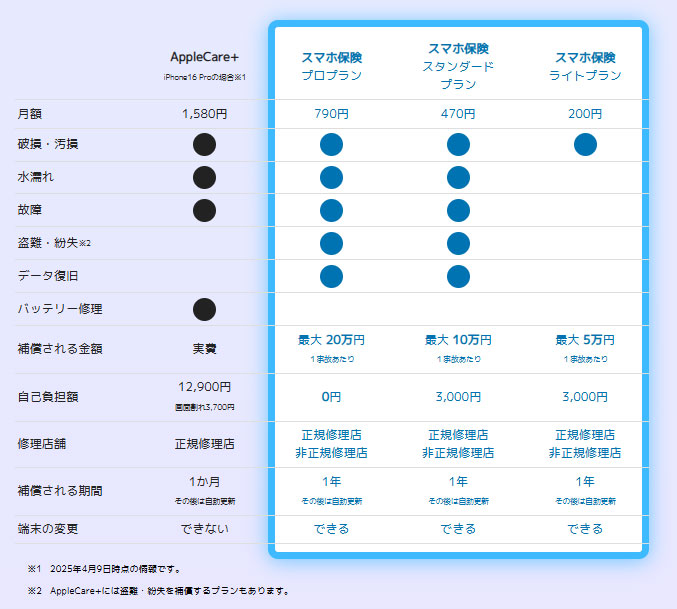The height and width of the screenshot is (609, 677).
Task: Click the blue dot for ライトプラン 破損・汚損
Action: click(x=585, y=144)
